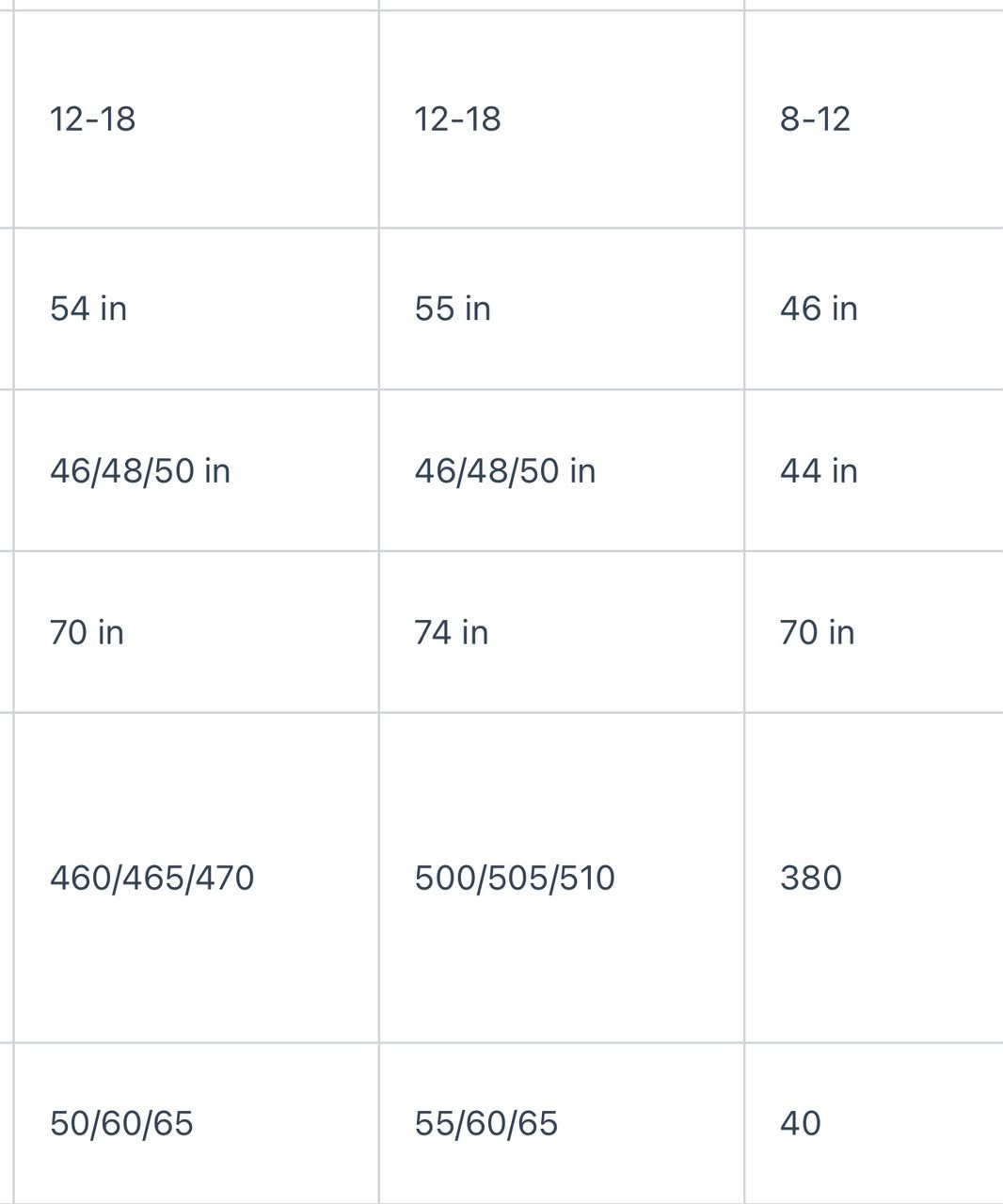
Task: Click the "460/465/470" cell
Action: (x=196, y=878)
